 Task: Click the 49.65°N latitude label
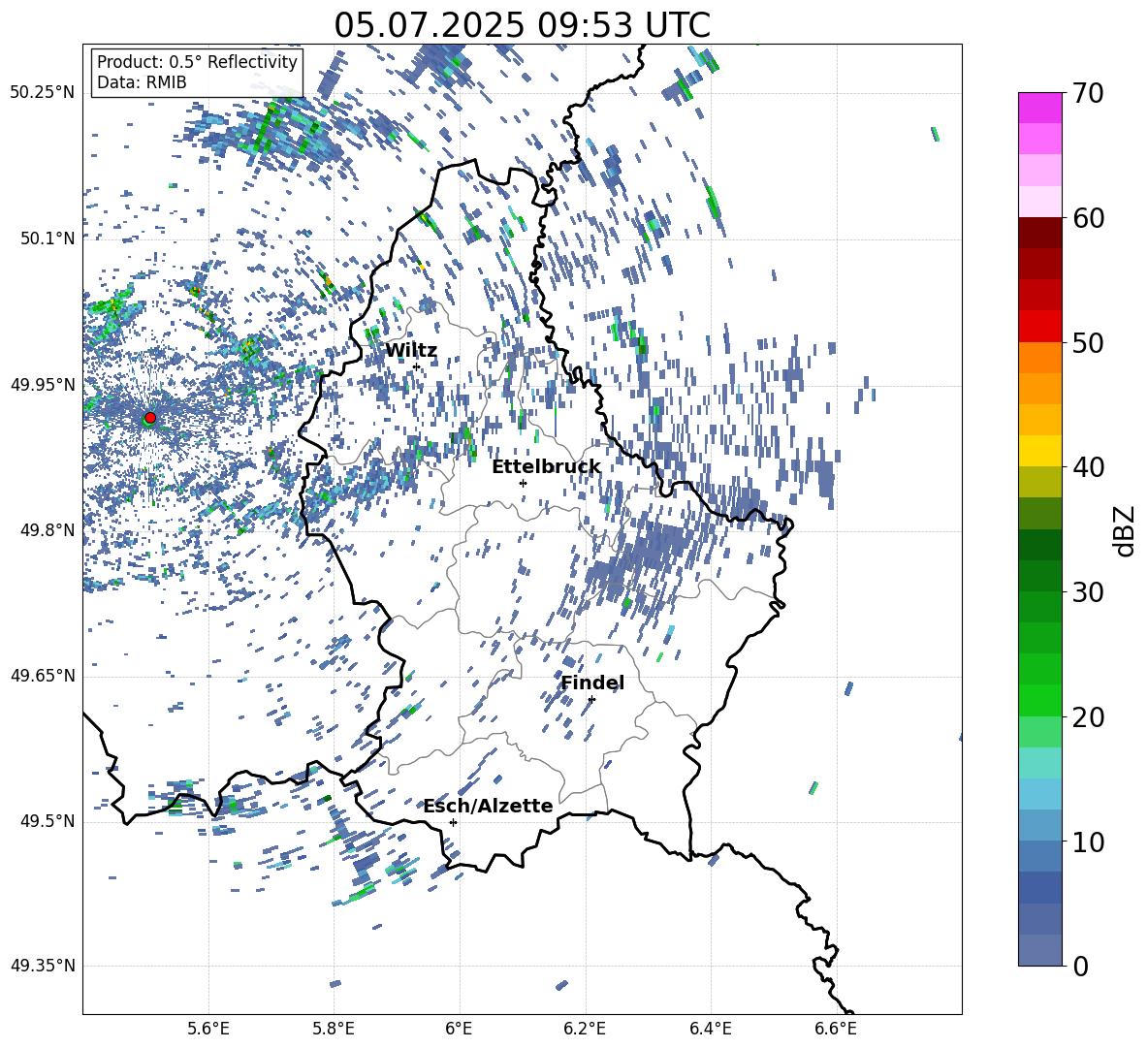pyautogui.click(x=43, y=676)
